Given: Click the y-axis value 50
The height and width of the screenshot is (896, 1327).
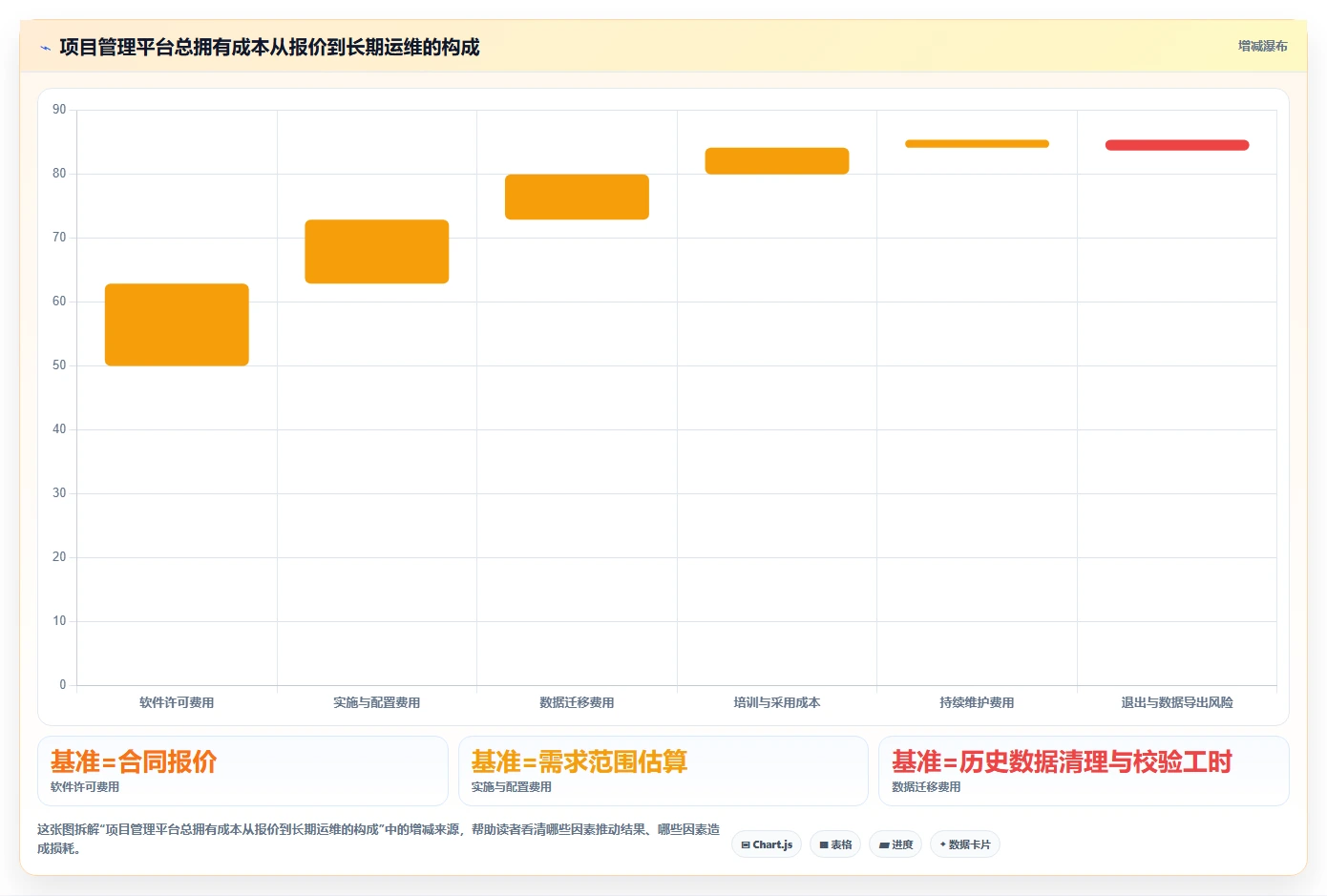Looking at the screenshot, I should (59, 365).
